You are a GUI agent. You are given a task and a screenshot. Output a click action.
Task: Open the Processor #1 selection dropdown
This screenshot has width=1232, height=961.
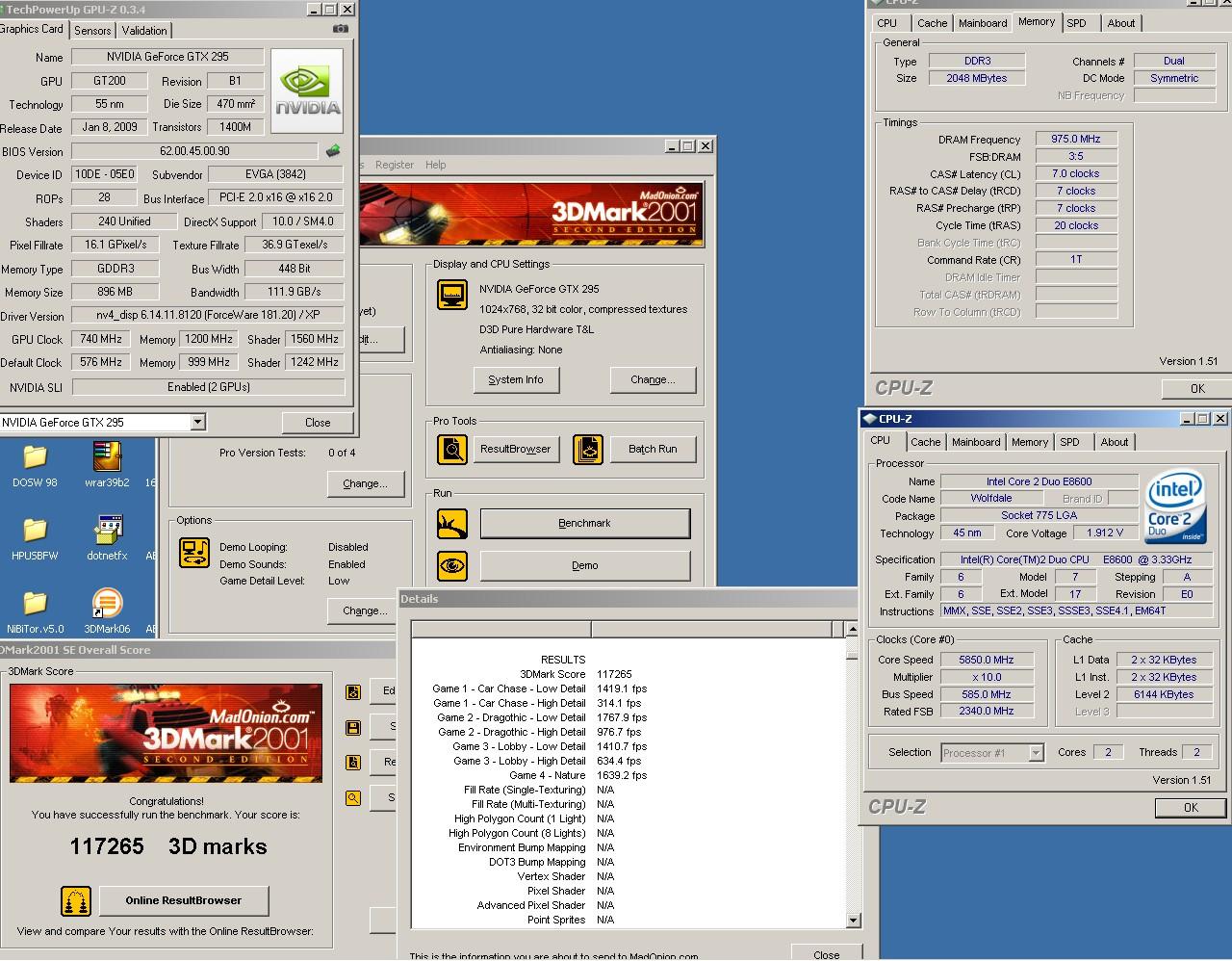(1036, 753)
